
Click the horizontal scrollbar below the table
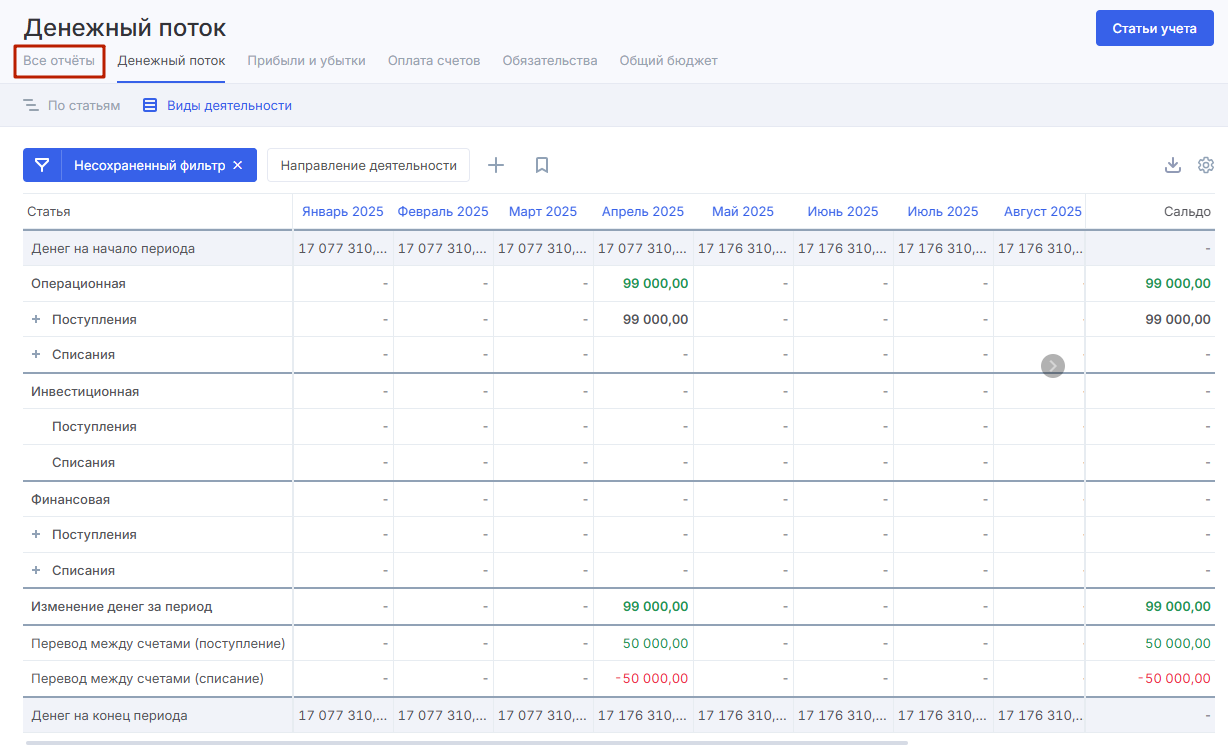466,743
